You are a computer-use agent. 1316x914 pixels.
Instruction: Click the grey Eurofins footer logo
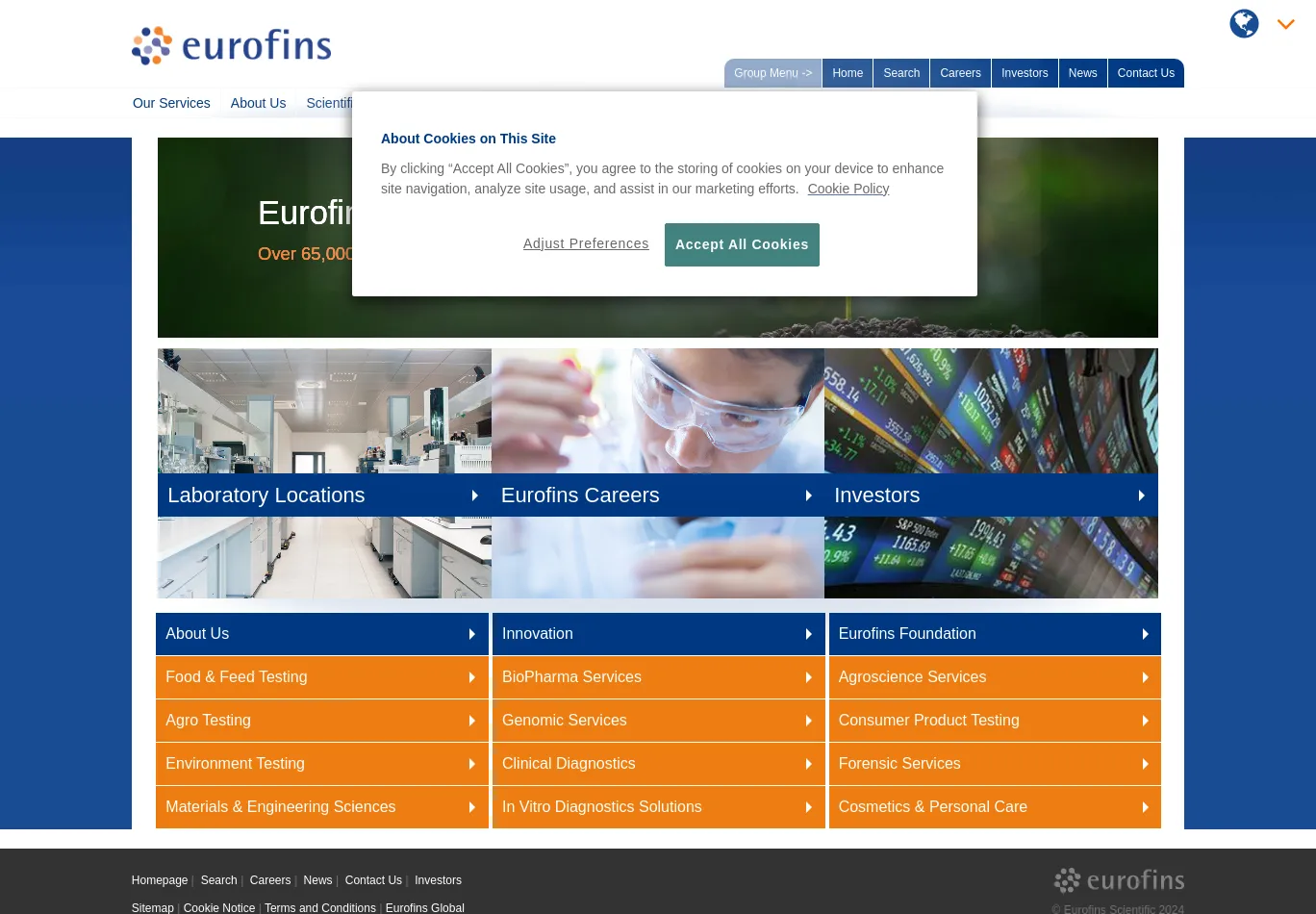coord(1119,880)
